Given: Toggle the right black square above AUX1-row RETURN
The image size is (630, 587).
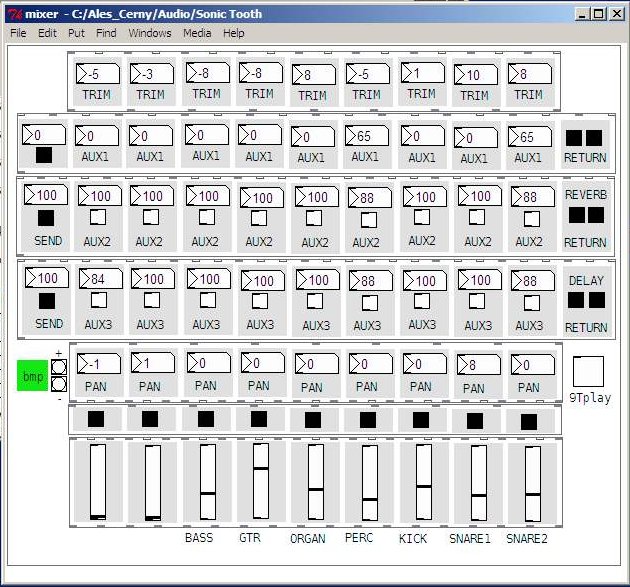Looking at the screenshot, I should click(594, 138).
